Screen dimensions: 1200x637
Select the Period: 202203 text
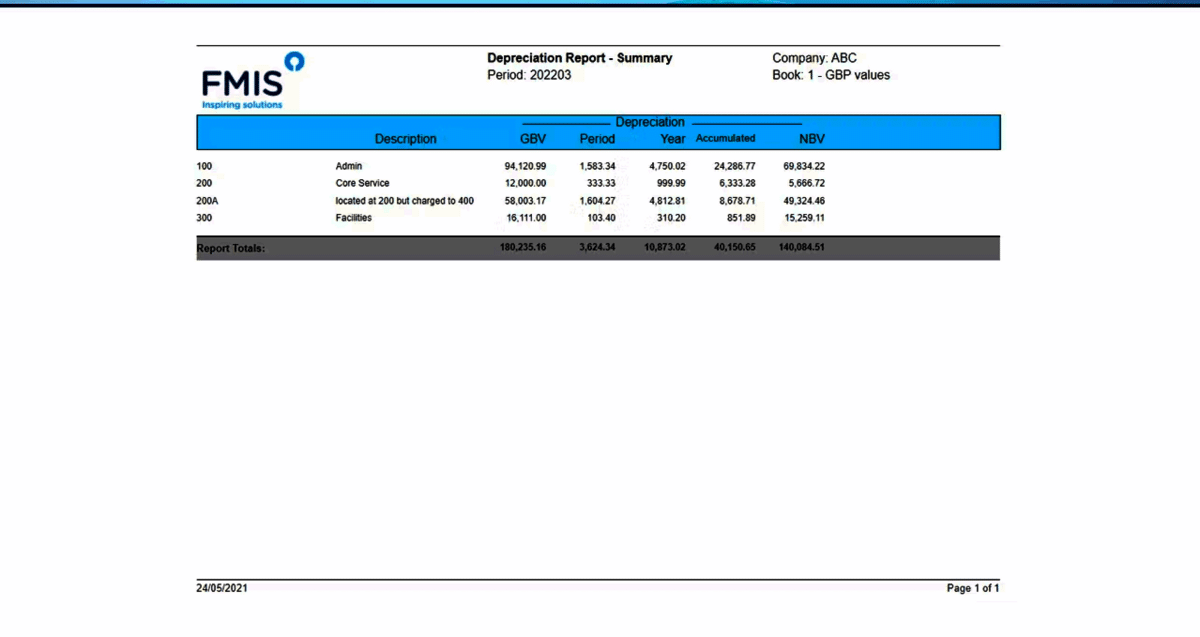click(529, 75)
